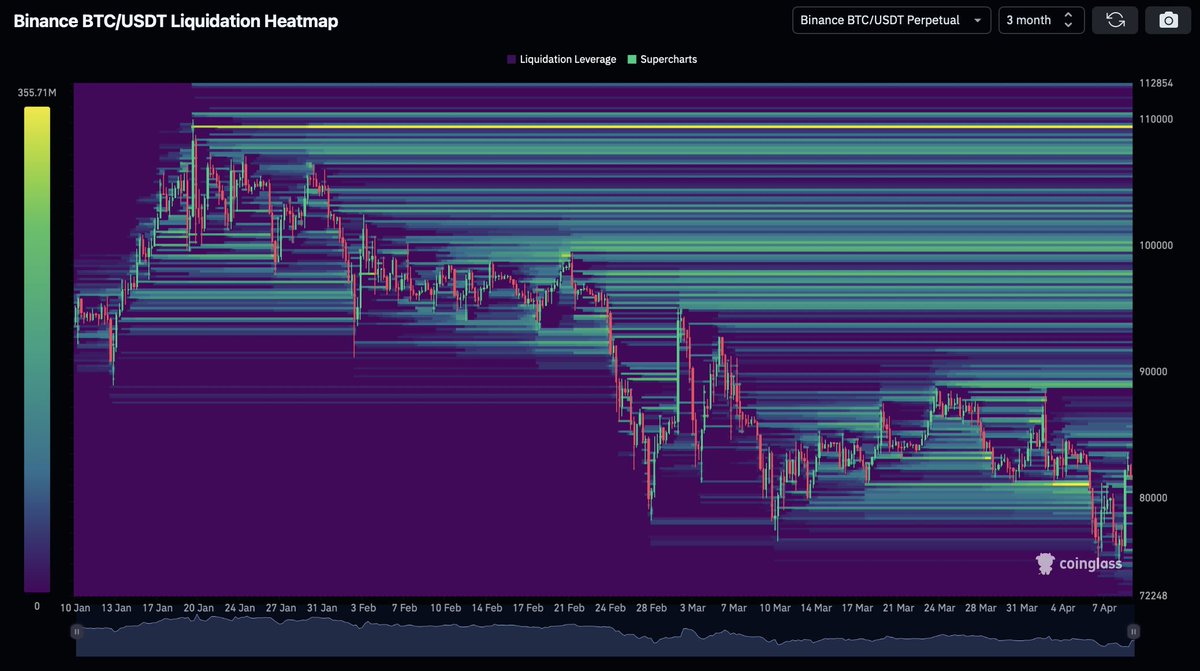The width and height of the screenshot is (1200, 671).
Task: Click the 0 scale minimum label
Action: (x=37, y=606)
